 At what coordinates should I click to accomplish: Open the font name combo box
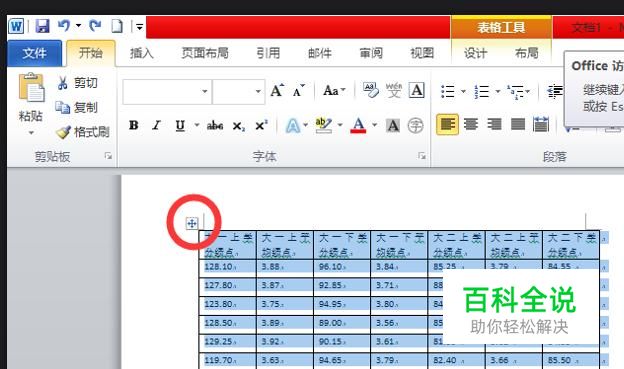[167, 92]
